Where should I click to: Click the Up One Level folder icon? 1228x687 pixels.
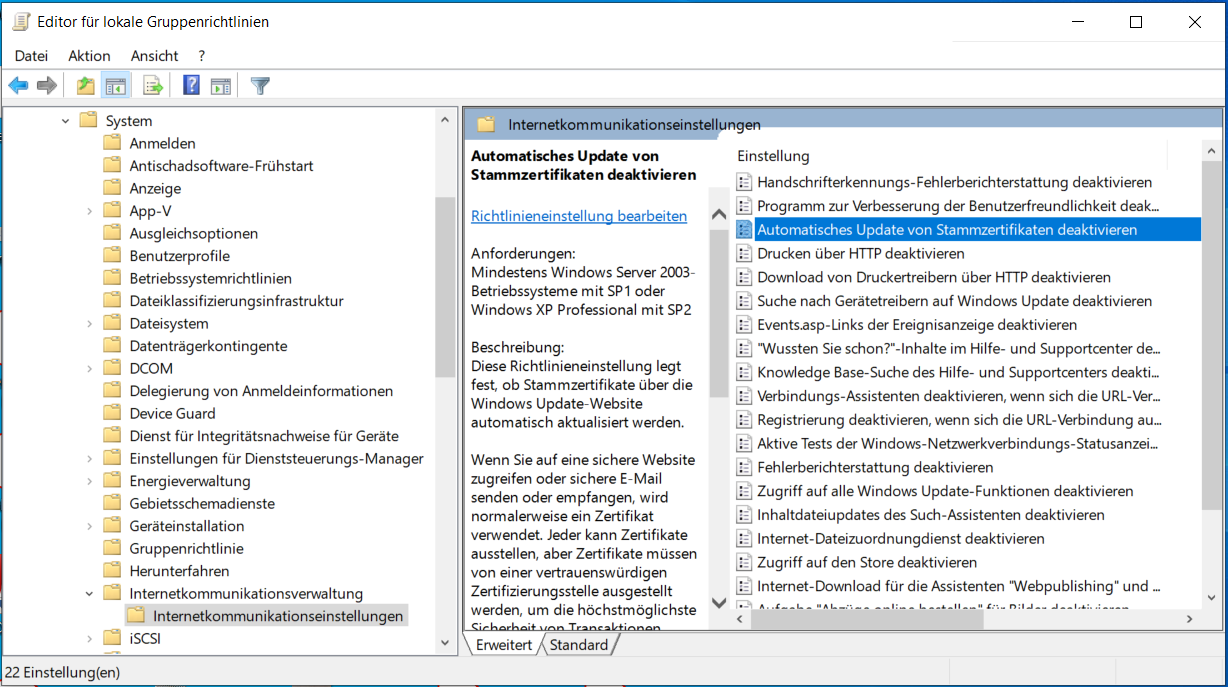click(86, 86)
